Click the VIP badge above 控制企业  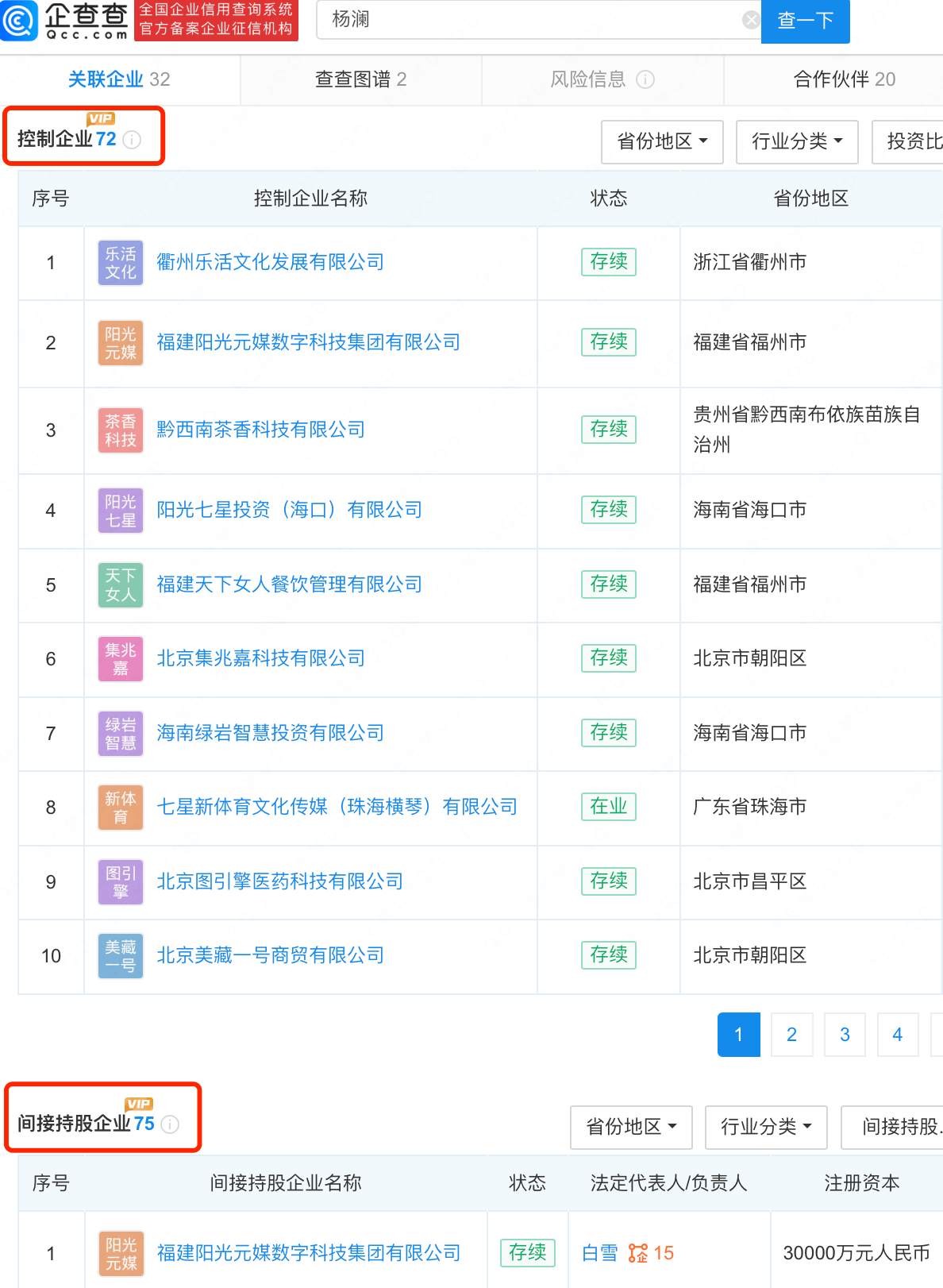point(101,119)
